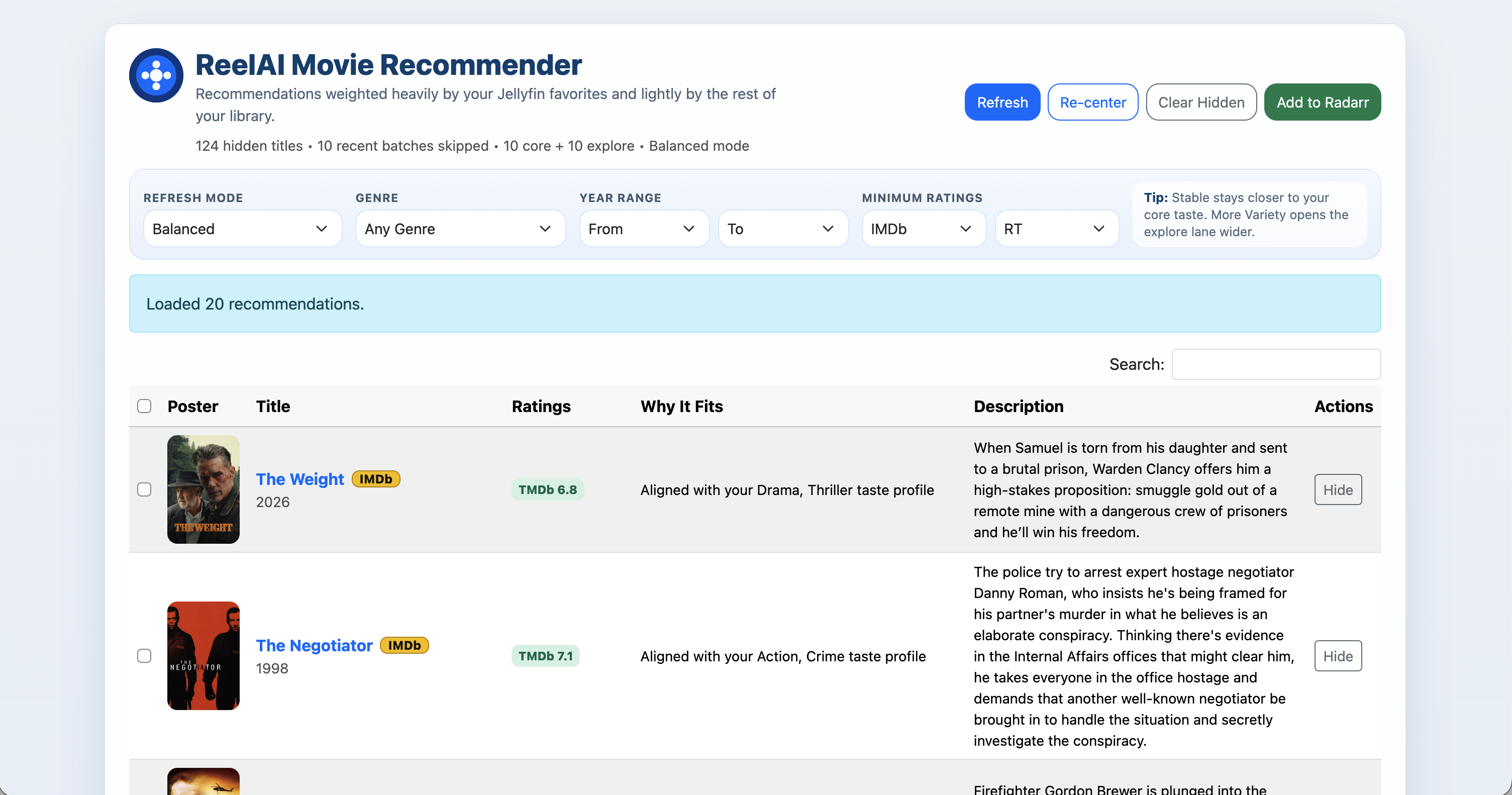This screenshot has height=795, width=1512.
Task: Click the TMDb 7.1 rating badge
Action: (x=545, y=656)
